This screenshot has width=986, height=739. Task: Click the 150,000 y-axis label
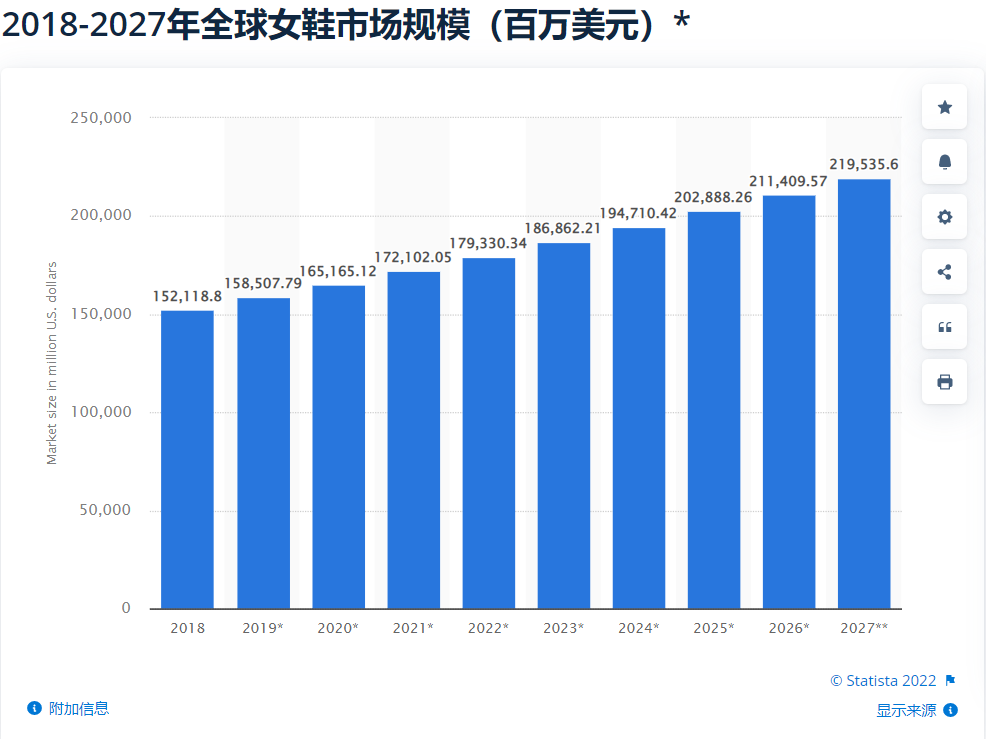[x=101, y=314]
